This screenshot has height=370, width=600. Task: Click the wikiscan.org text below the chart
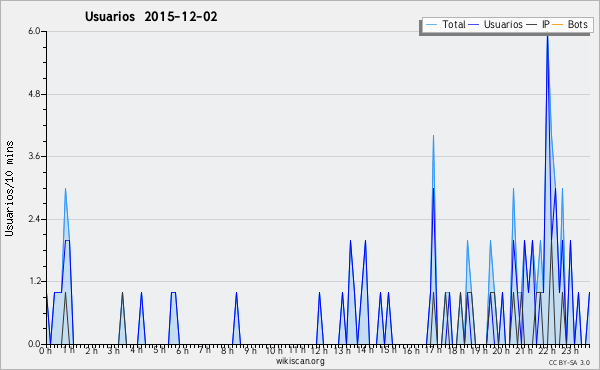click(x=300, y=361)
